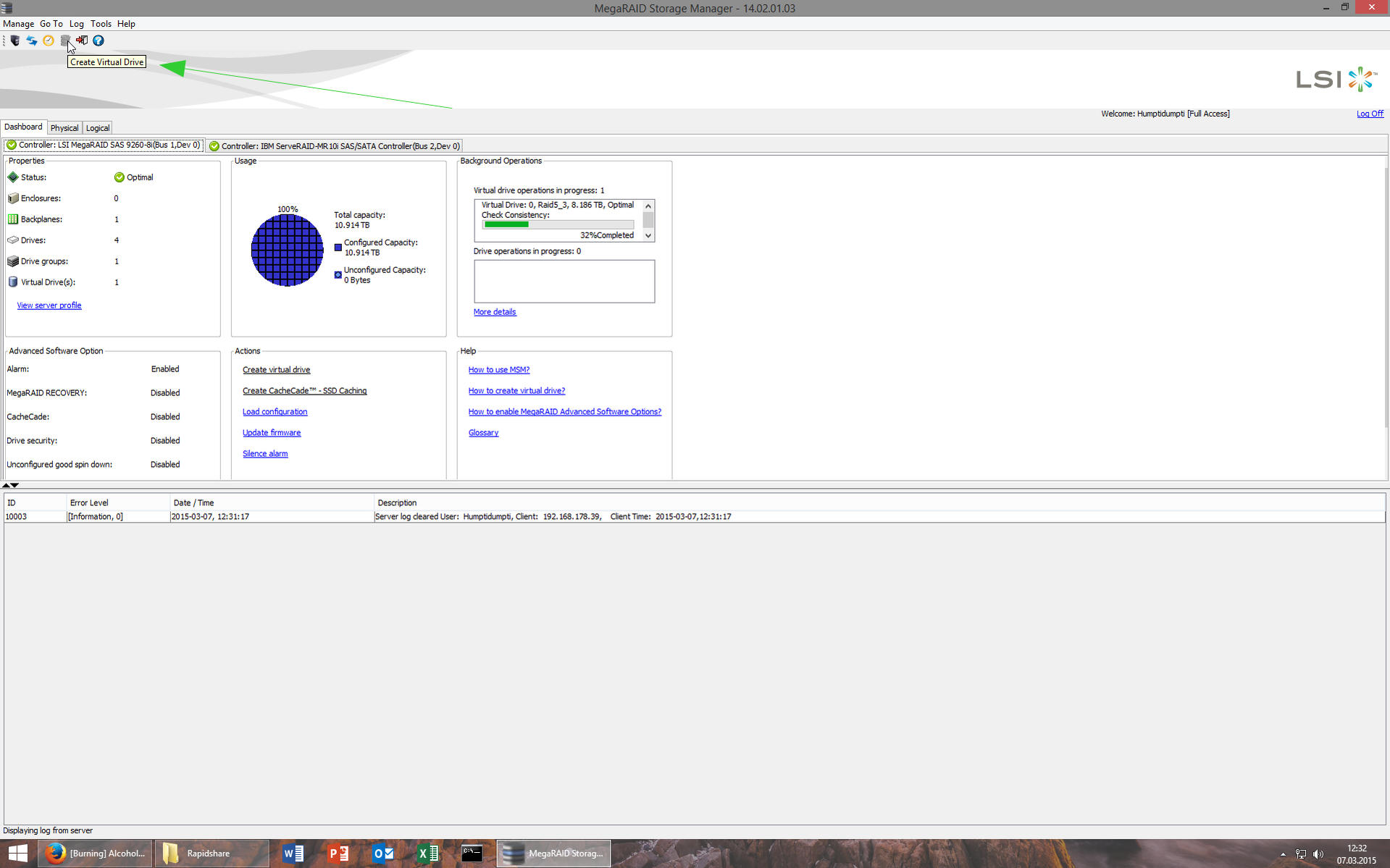Click the Create Virtual Drive toolbar icon

point(65,41)
